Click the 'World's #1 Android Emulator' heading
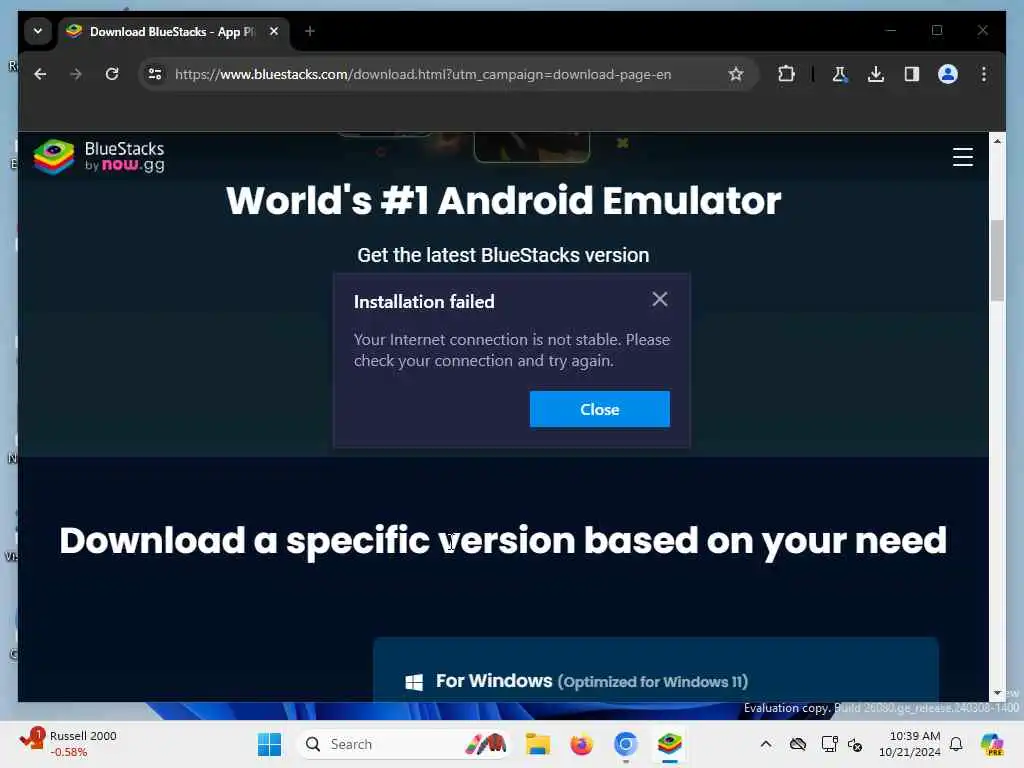Screen dimensions: 1024x768 (x=504, y=200)
